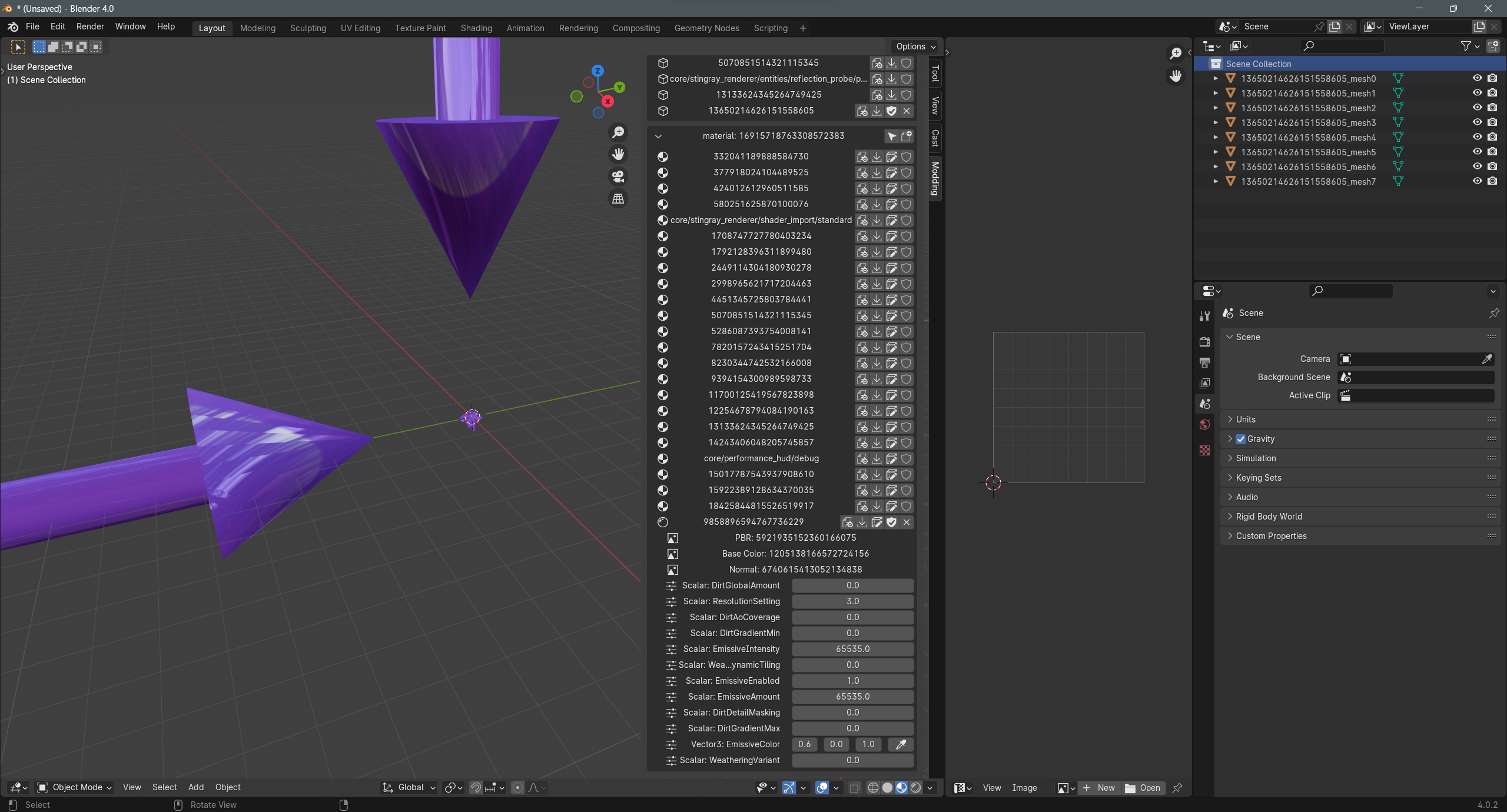Open the Options button in viewport header
1507x812 pixels.
coord(915,46)
